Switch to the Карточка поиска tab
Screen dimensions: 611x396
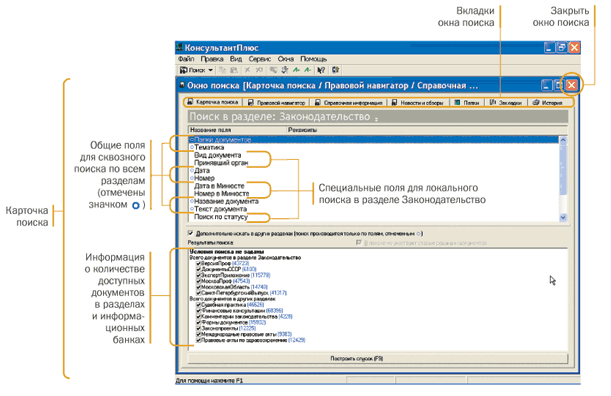tap(213, 102)
